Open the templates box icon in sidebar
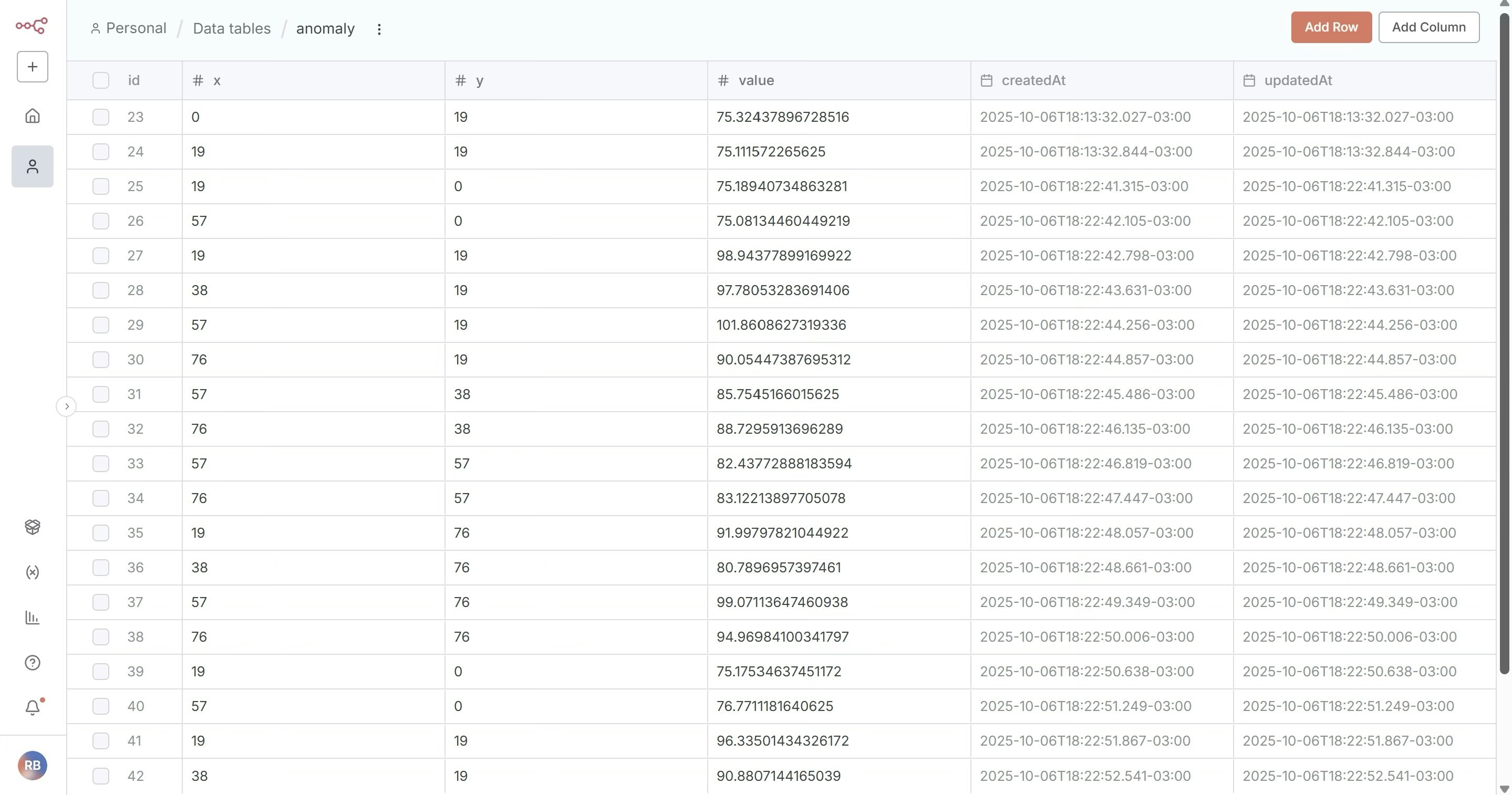 [x=32, y=527]
